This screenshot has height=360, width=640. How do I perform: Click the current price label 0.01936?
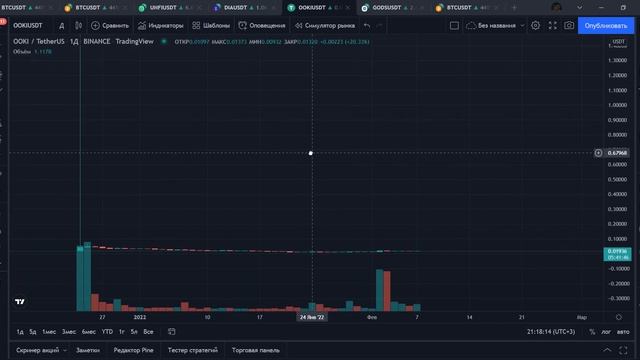coord(617,254)
